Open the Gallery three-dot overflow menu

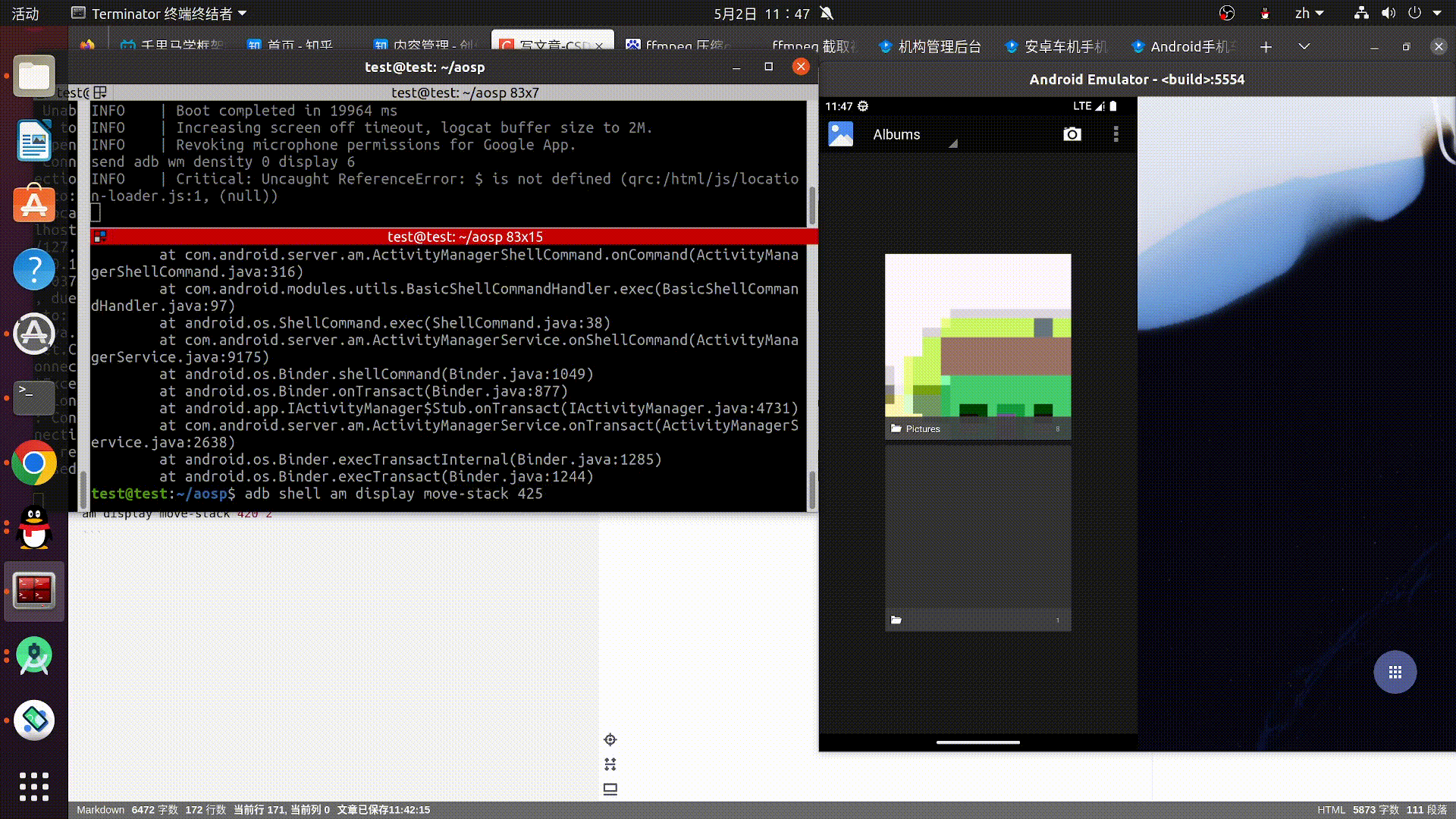[x=1116, y=134]
